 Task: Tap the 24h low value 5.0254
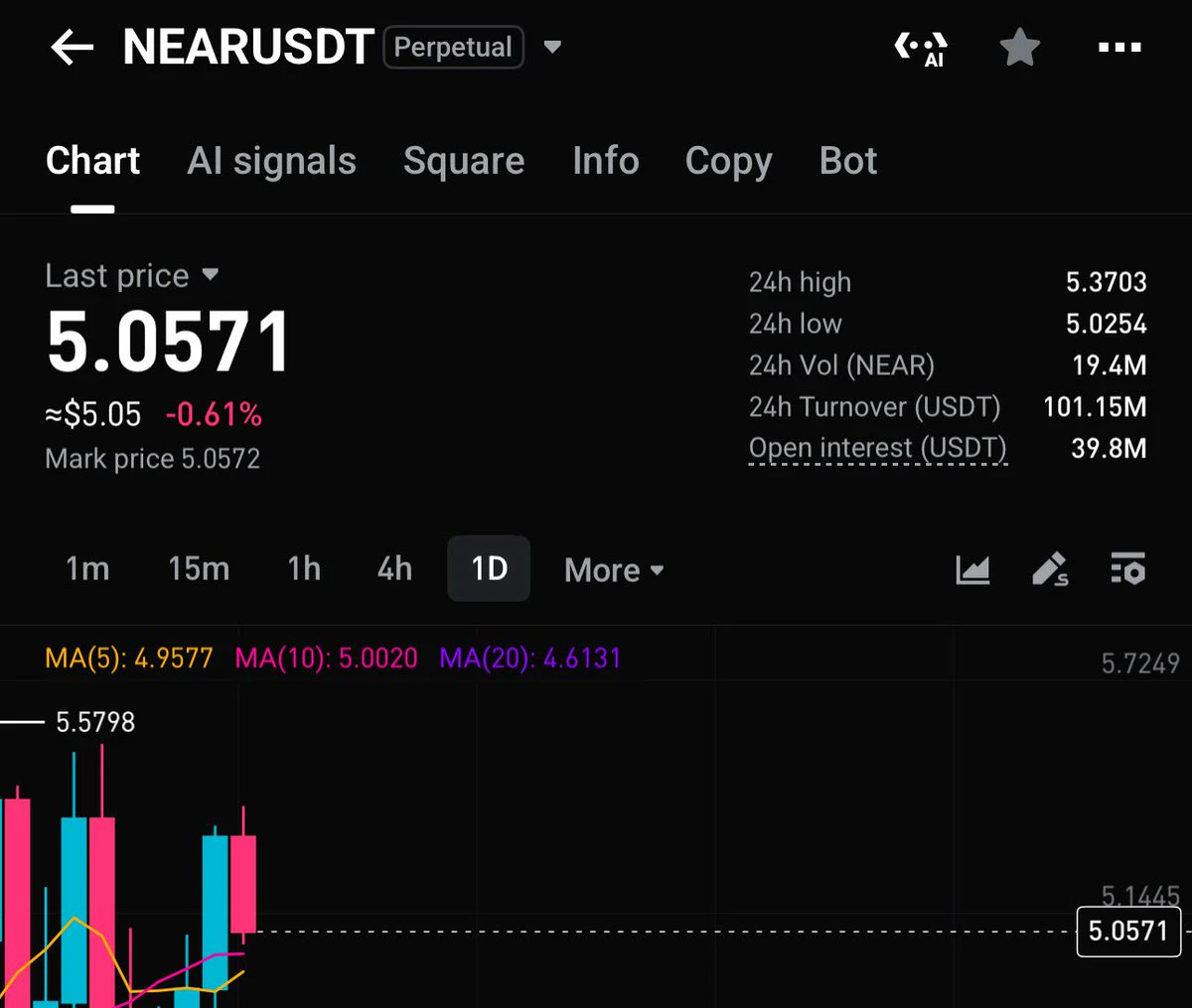[1107, 324]
